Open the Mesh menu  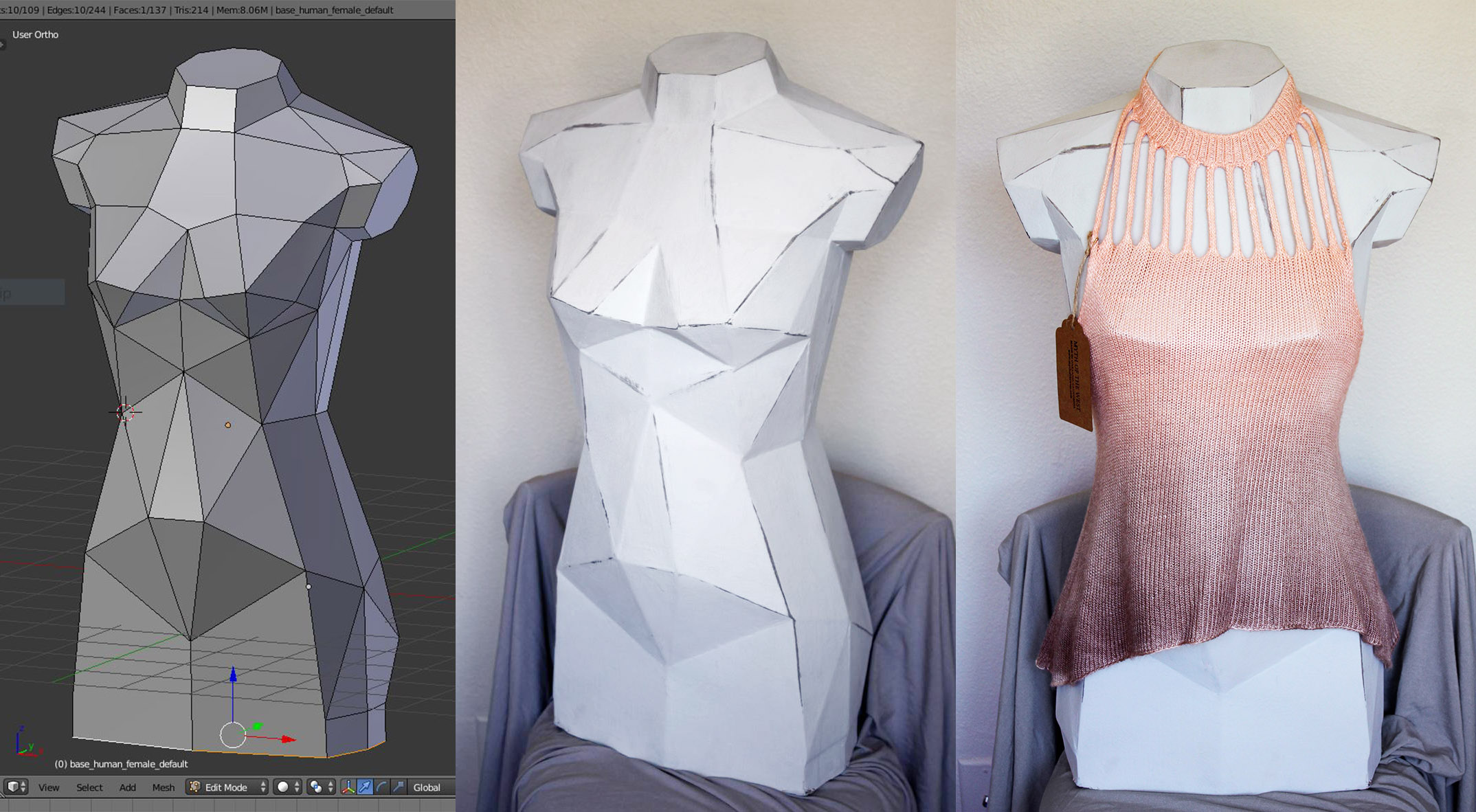[x=163, y=787]
